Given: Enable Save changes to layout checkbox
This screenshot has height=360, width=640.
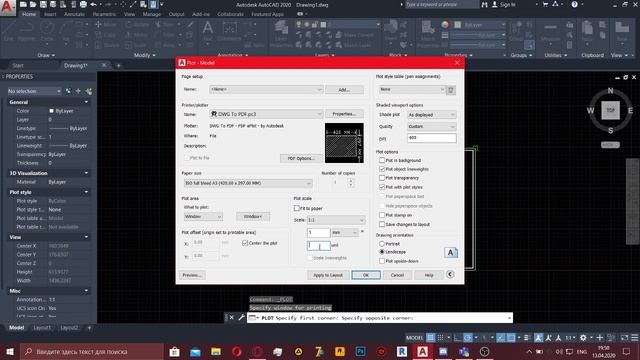Looking at the screenshot, I should pos(382,224).
